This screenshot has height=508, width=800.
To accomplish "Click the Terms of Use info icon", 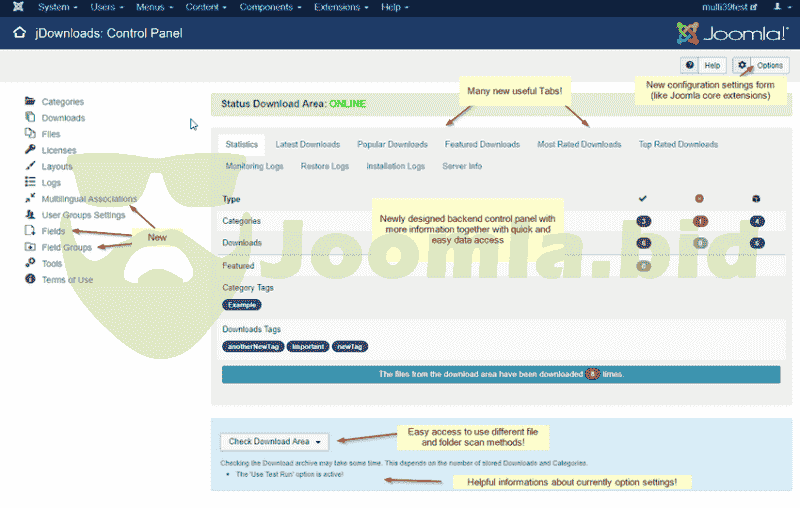I will [30, 279].
